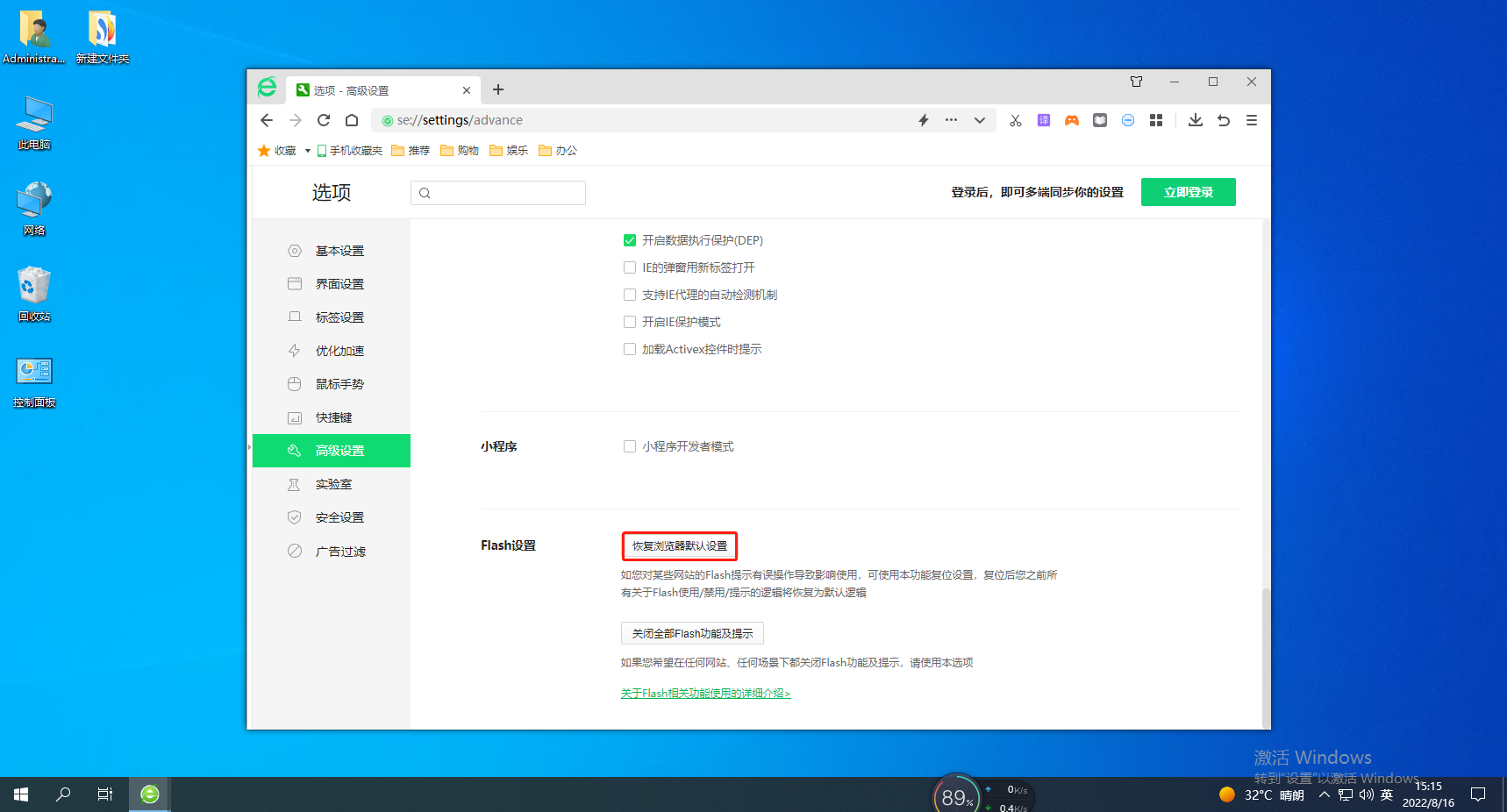
Task: Enable 加载Activex控件时提示 checkbox
Action: click(x=630, y=349)
